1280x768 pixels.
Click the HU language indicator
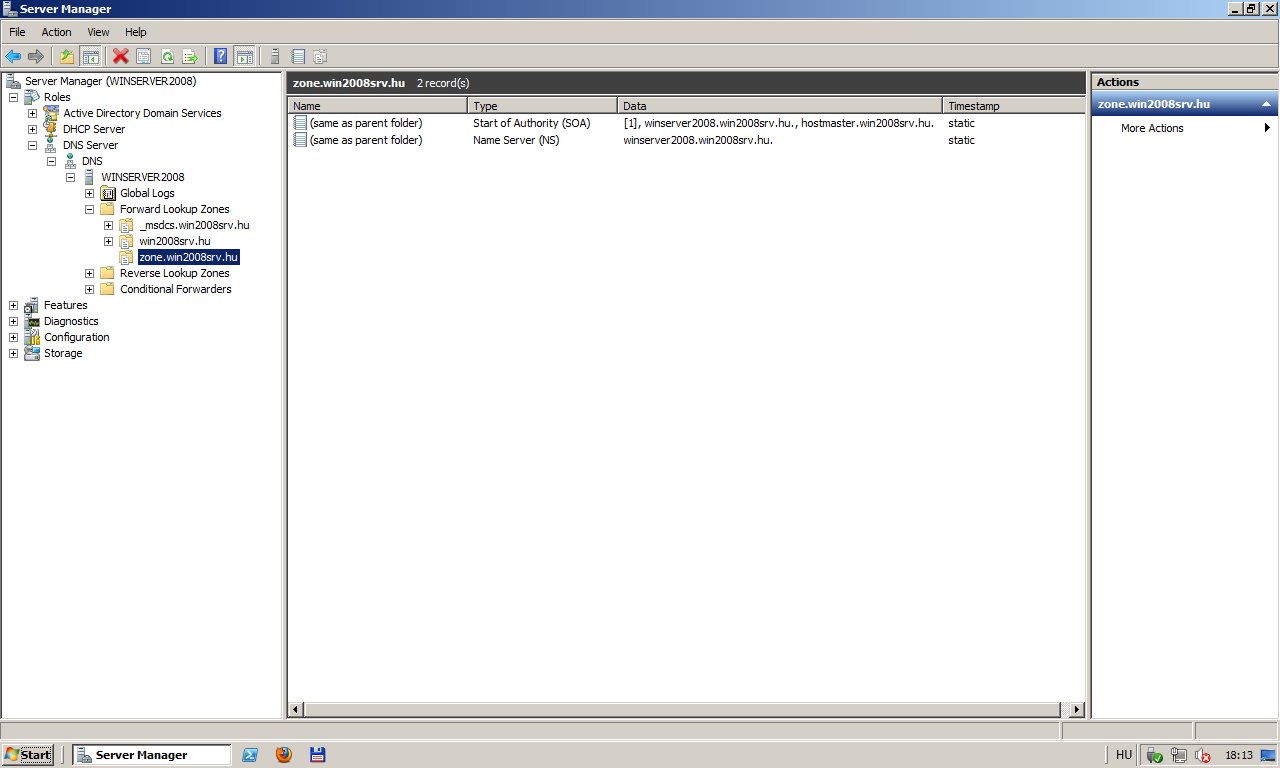click(x=1123, y=755)
